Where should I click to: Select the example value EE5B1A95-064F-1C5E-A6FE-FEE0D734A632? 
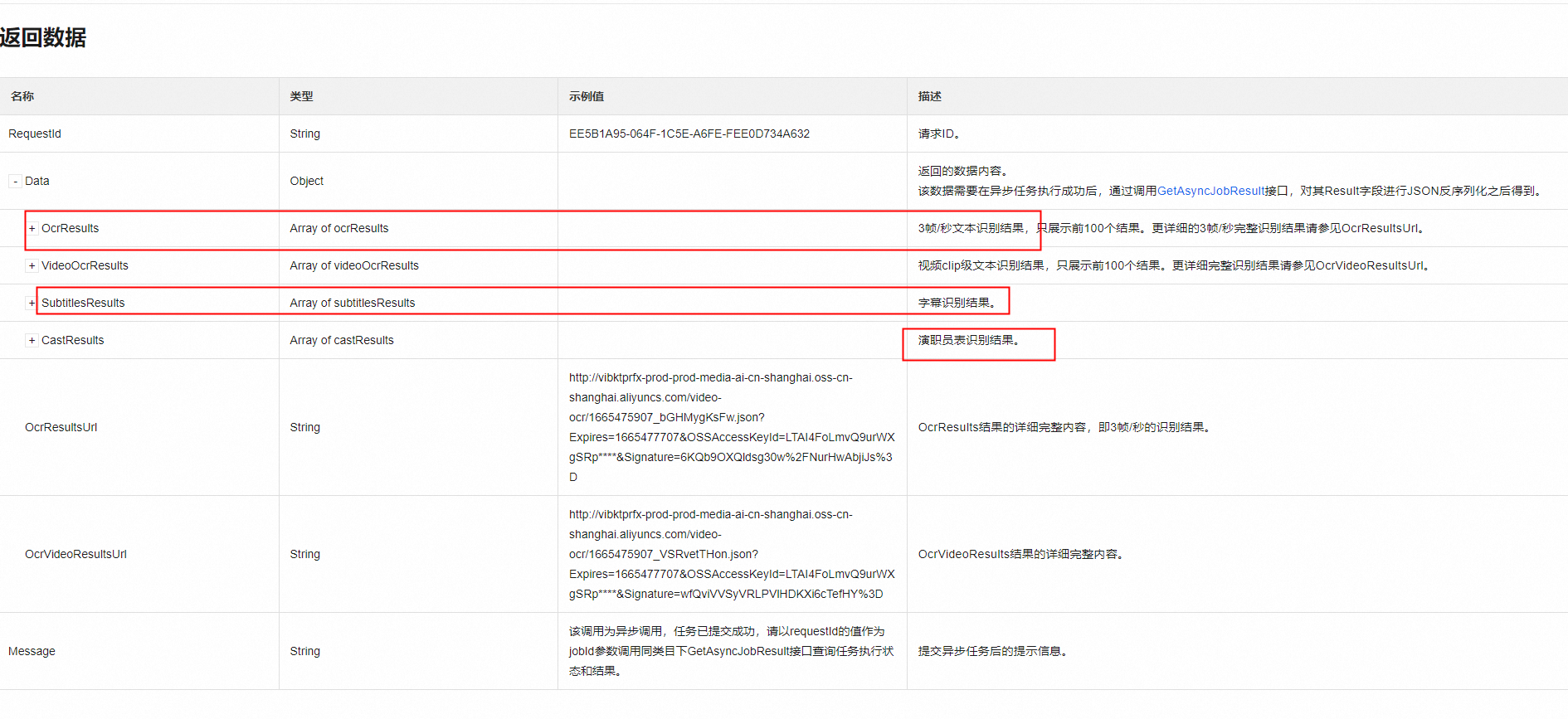[x=689, y=134]
